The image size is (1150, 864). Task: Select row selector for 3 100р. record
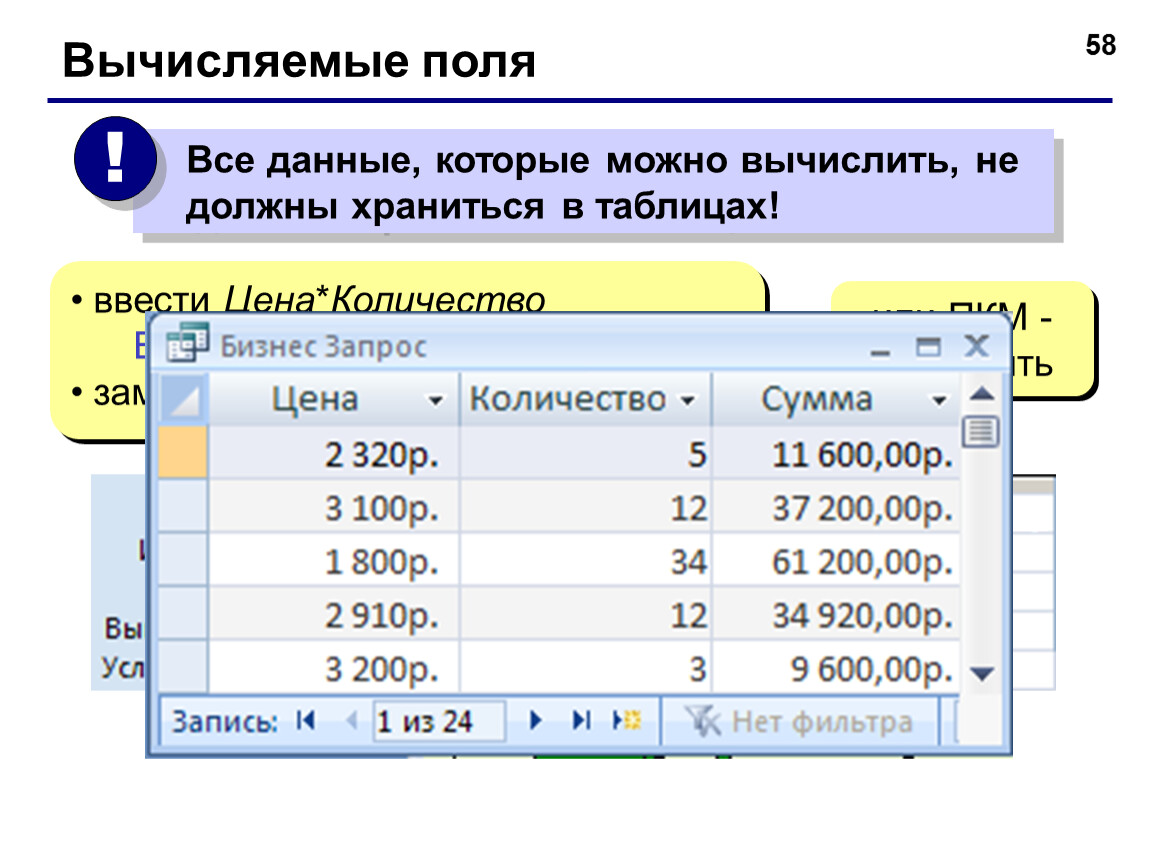click(183, 507)
